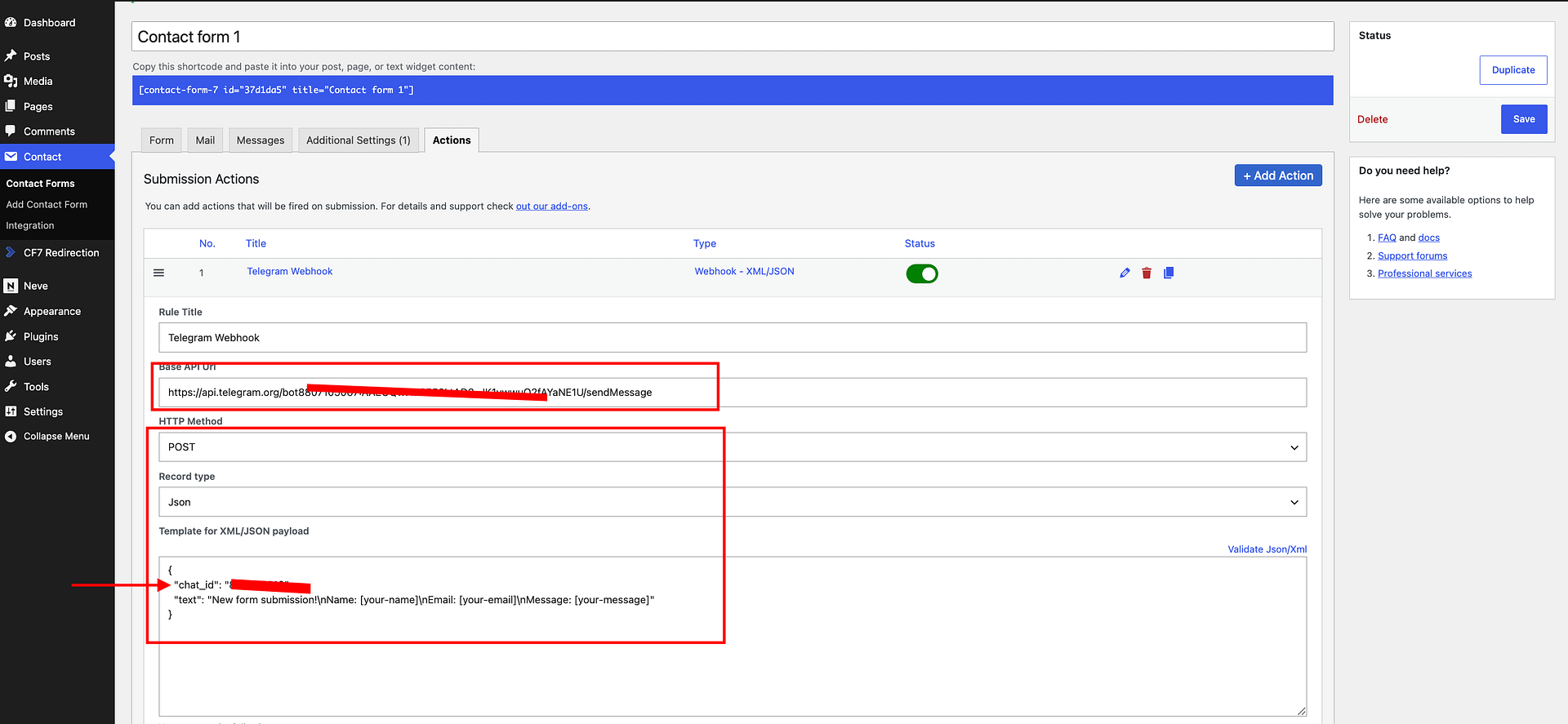
Task: Click the Status column header
Action: [x=920, y=243]
